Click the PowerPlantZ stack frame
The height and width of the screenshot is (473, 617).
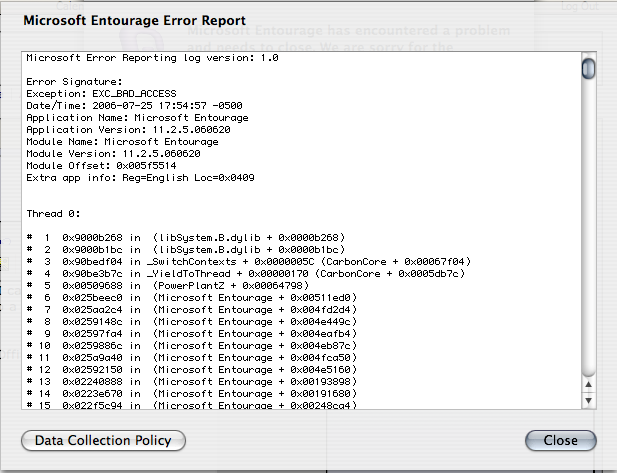click(x=168, y=286)
